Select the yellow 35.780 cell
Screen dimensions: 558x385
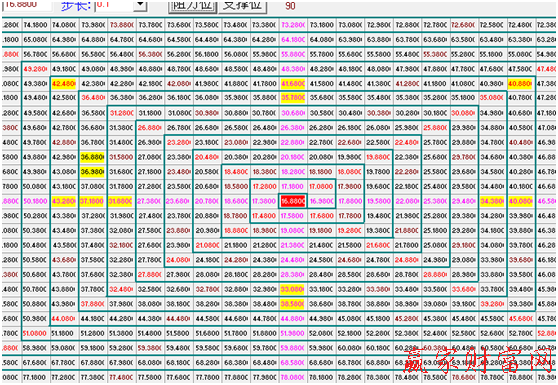293,98
